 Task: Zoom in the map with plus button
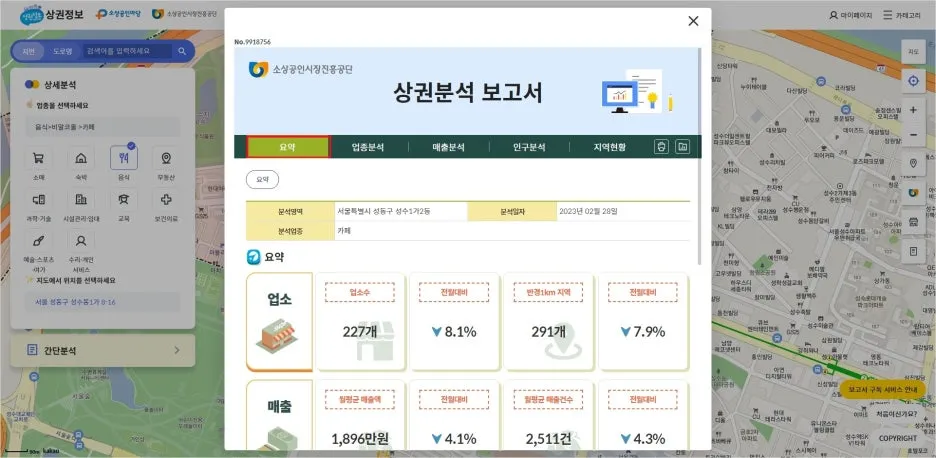coord(913,110)
